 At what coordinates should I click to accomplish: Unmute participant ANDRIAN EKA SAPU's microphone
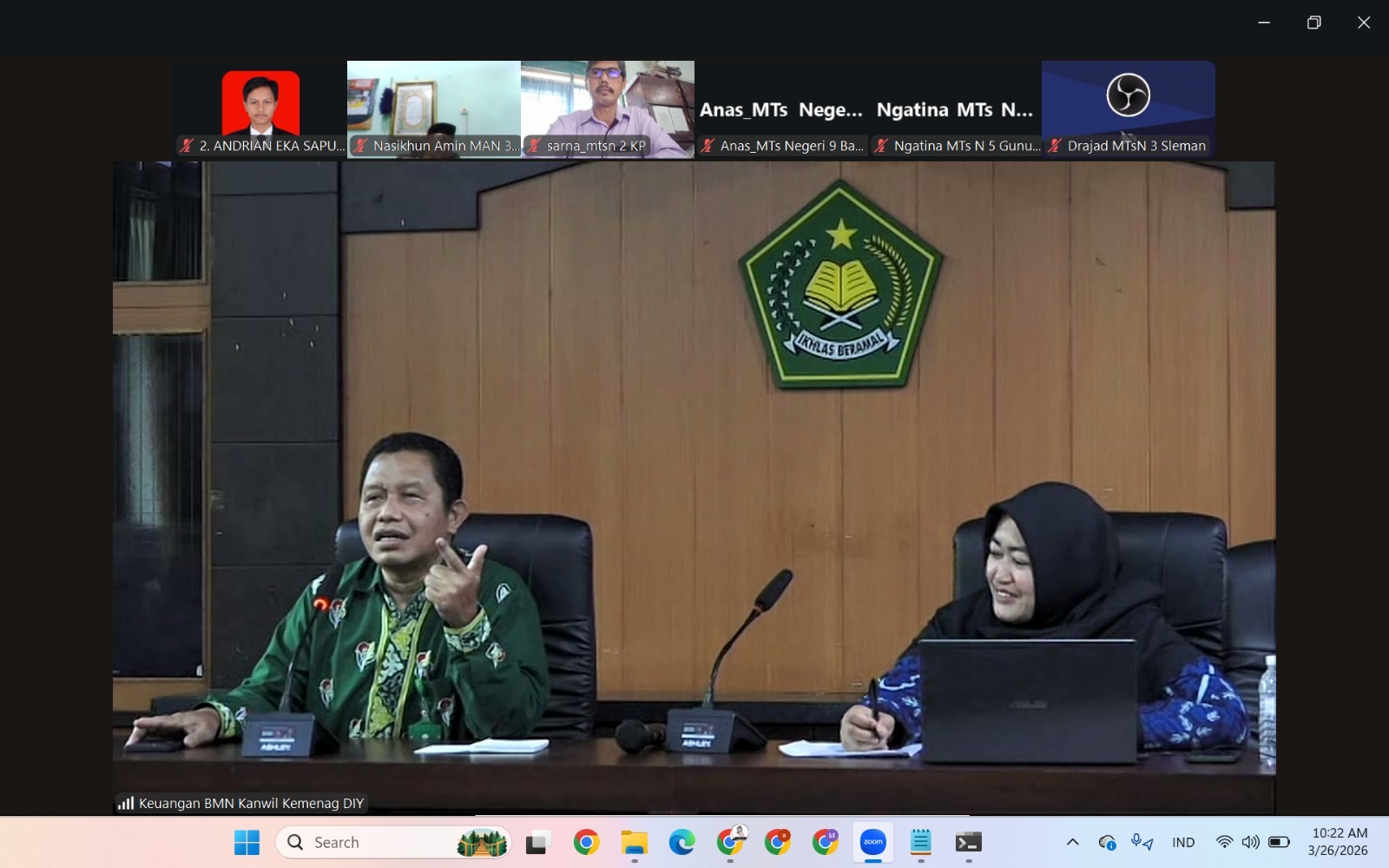pyautogui.click(x=184, y=146)
